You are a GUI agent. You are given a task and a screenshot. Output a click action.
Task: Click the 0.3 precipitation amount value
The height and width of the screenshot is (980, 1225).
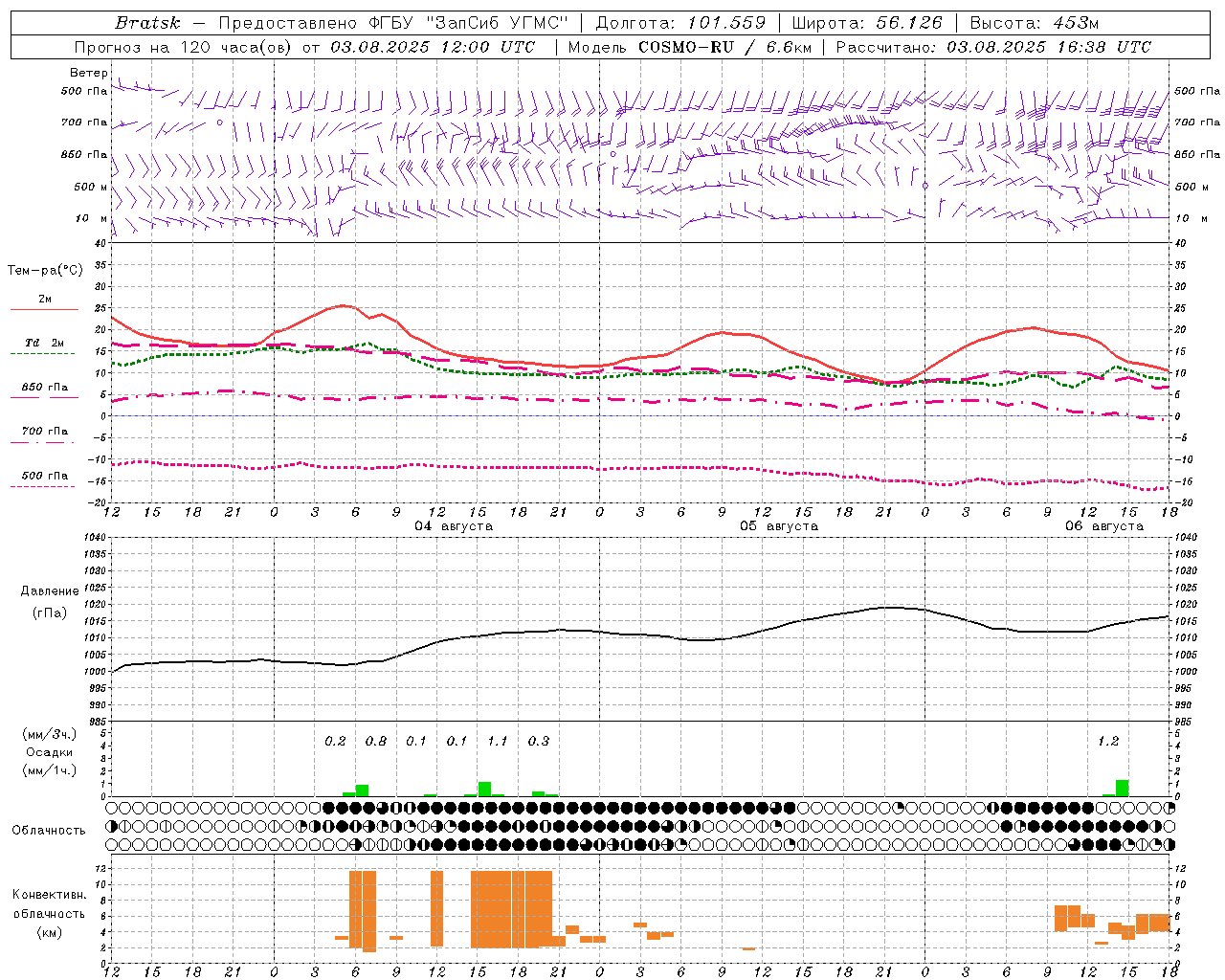(539, 741)
